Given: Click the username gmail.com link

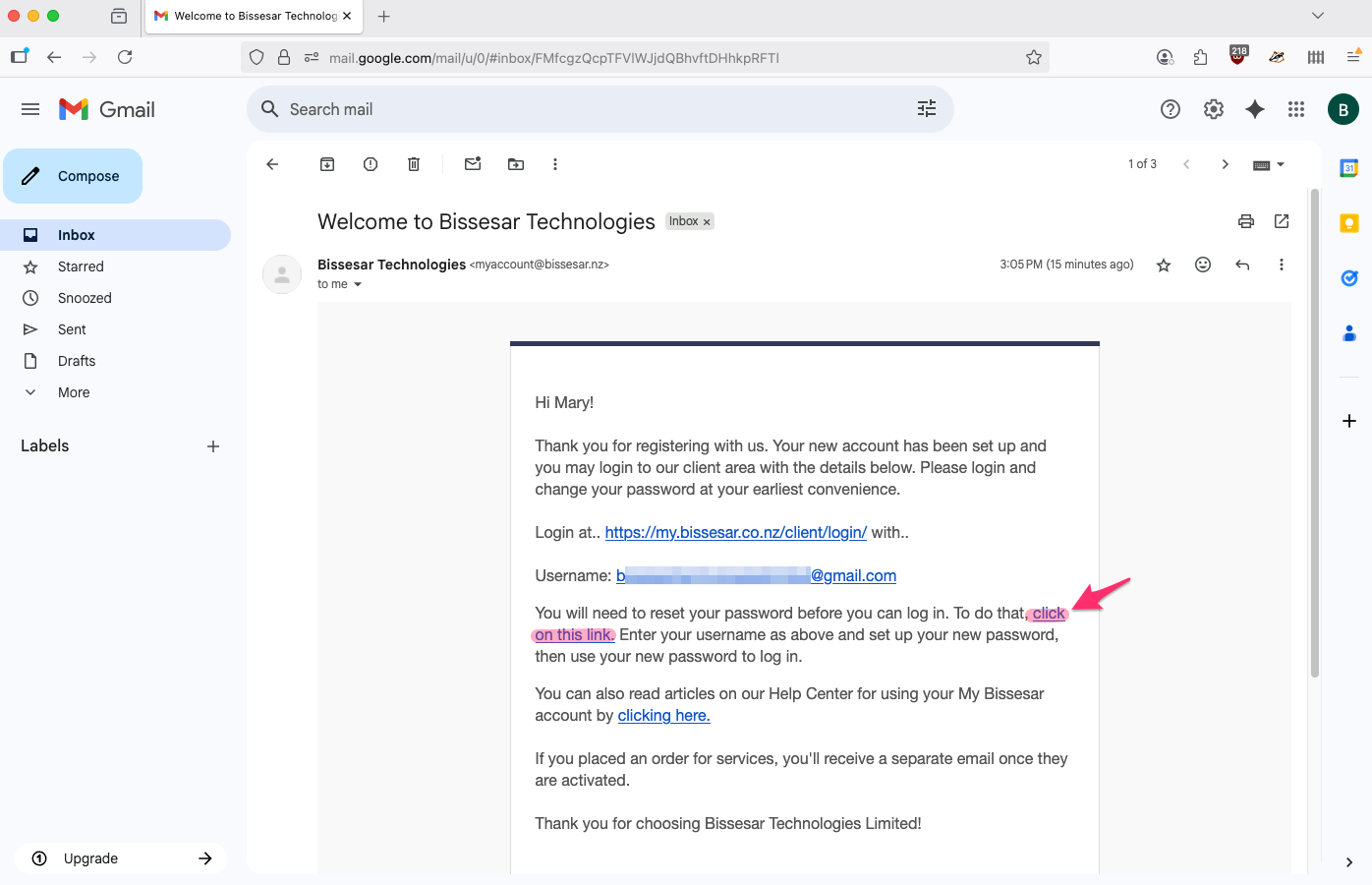Looking at the screenshot, I should tap(756, 575).
